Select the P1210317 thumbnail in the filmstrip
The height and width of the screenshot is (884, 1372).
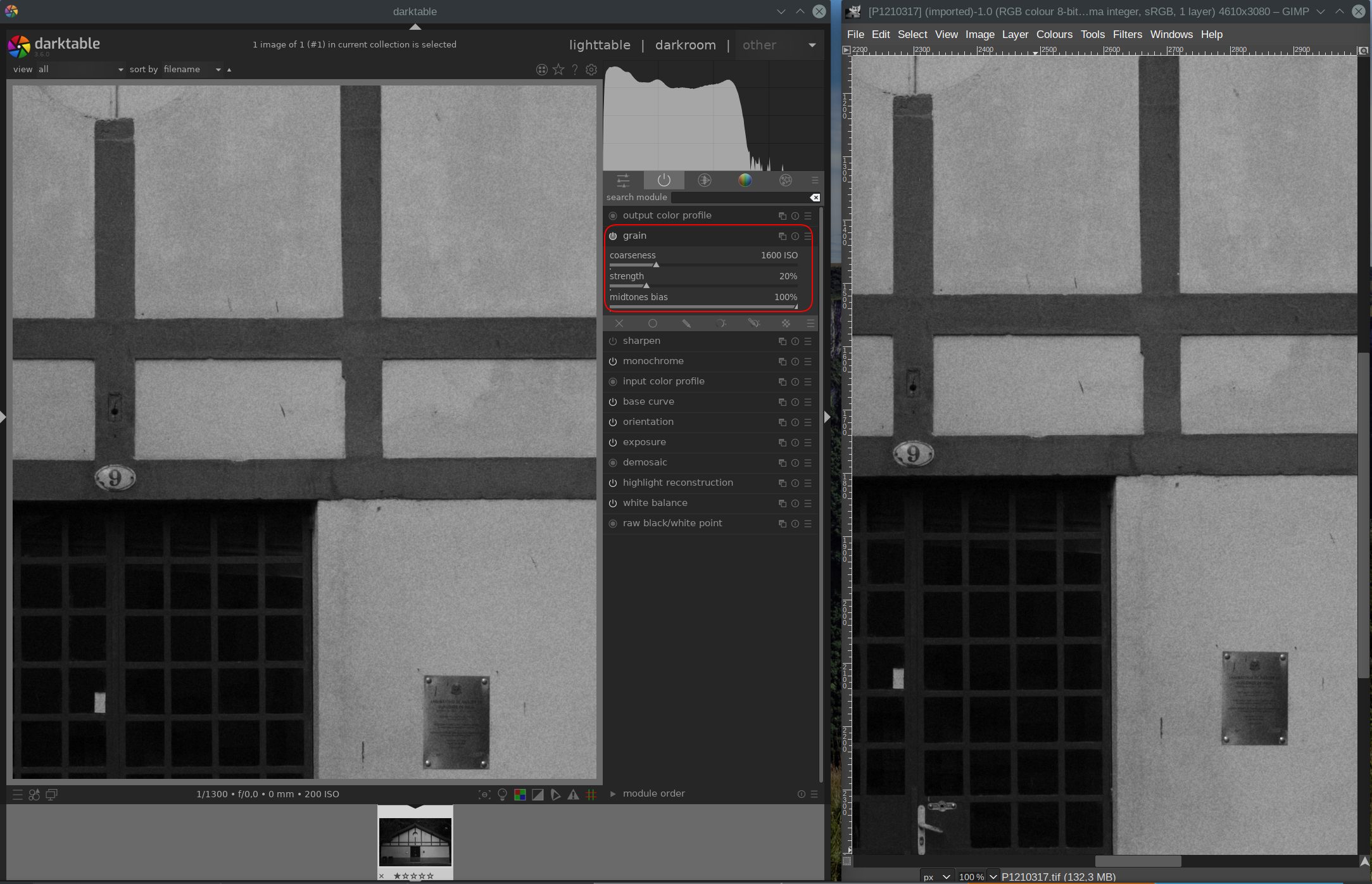[415, 842]
